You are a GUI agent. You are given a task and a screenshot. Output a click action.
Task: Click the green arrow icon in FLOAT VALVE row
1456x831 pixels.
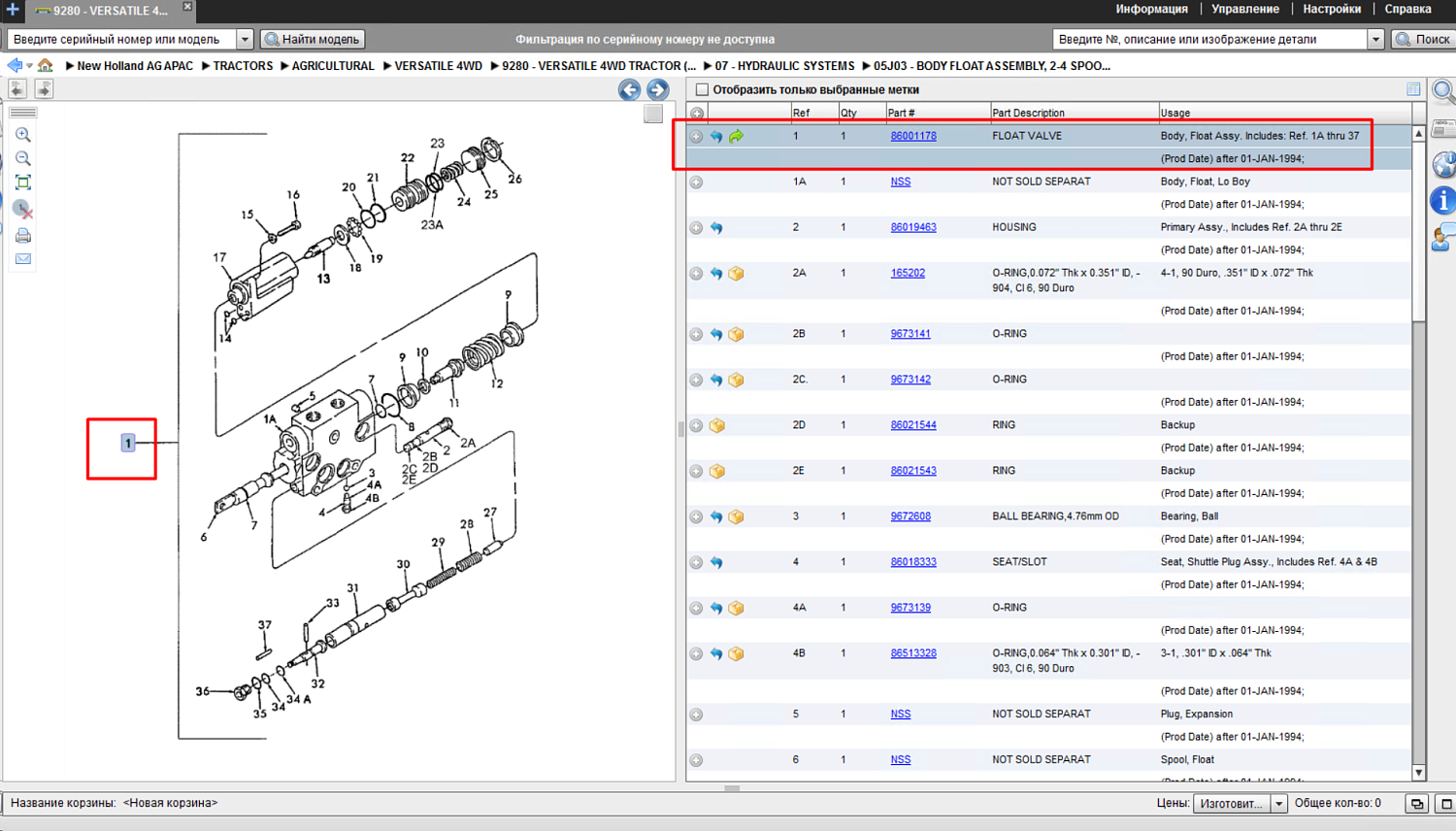click(737, 137)
